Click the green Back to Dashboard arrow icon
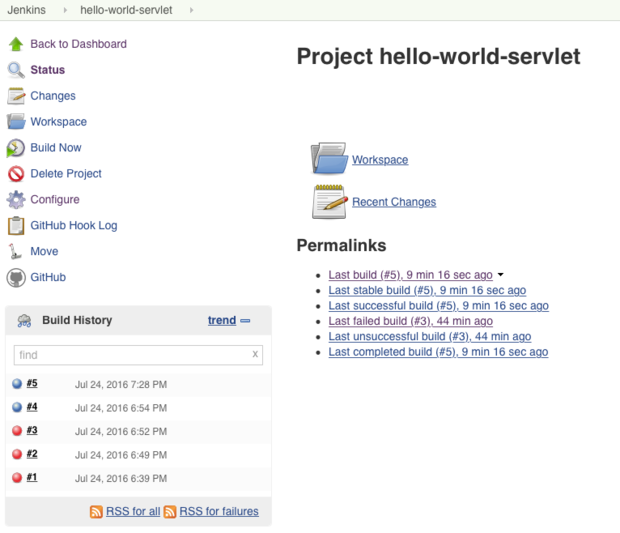Image resolution: width=620 pixels, height=533 pixels. pyautogui.click(x=16, y=44)
